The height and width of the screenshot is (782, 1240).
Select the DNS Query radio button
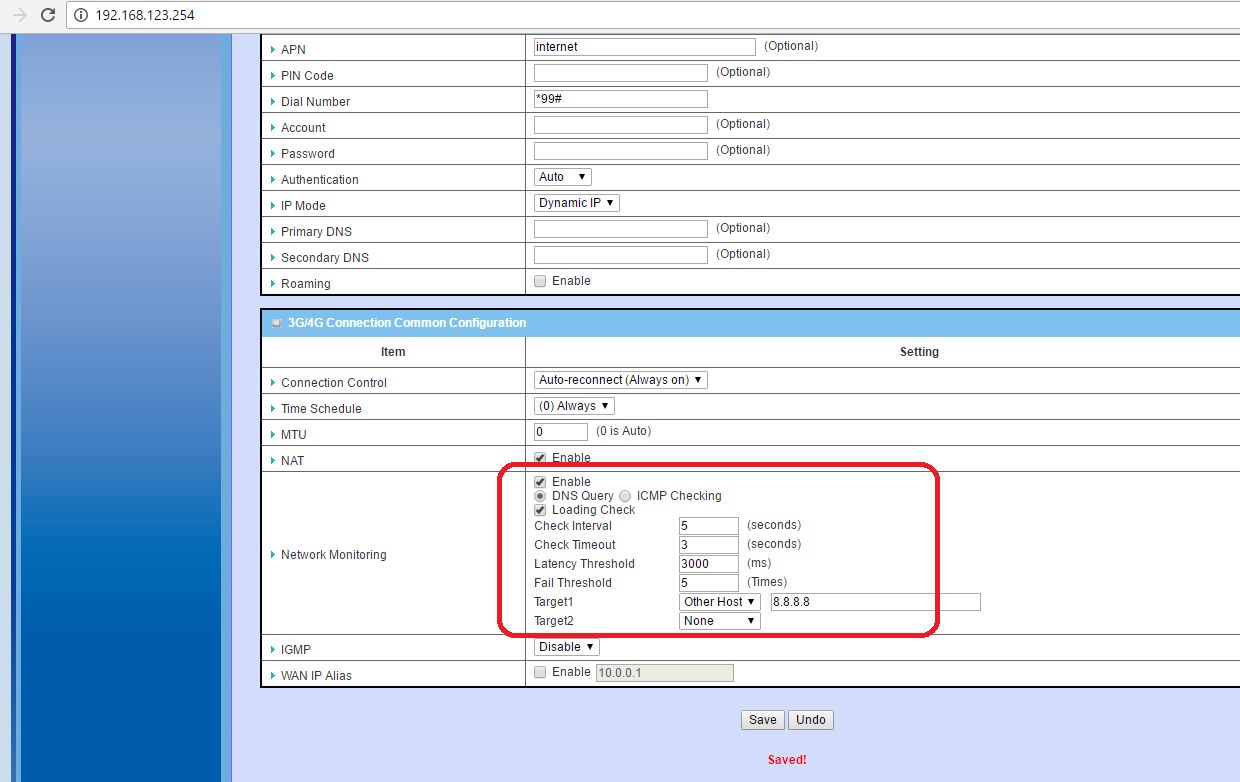coord(540,496)
